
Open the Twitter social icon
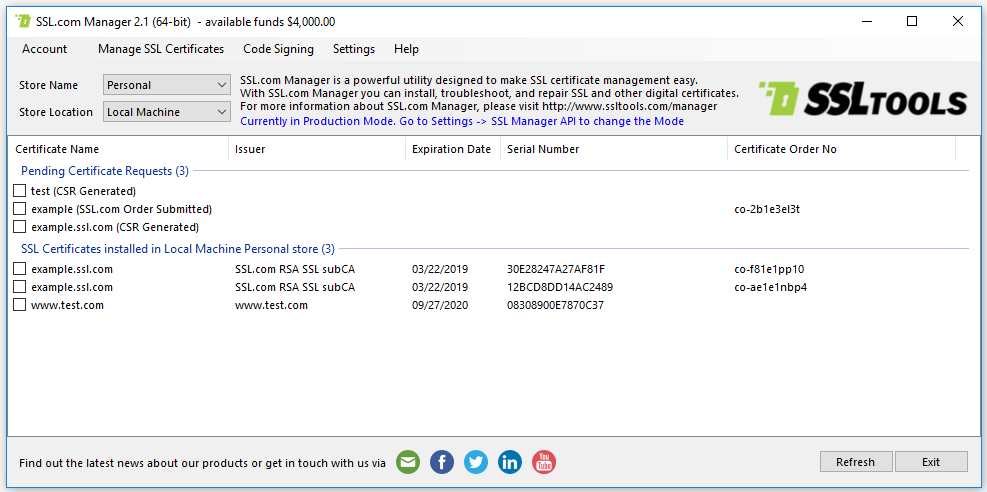click(x=476, y=462)
